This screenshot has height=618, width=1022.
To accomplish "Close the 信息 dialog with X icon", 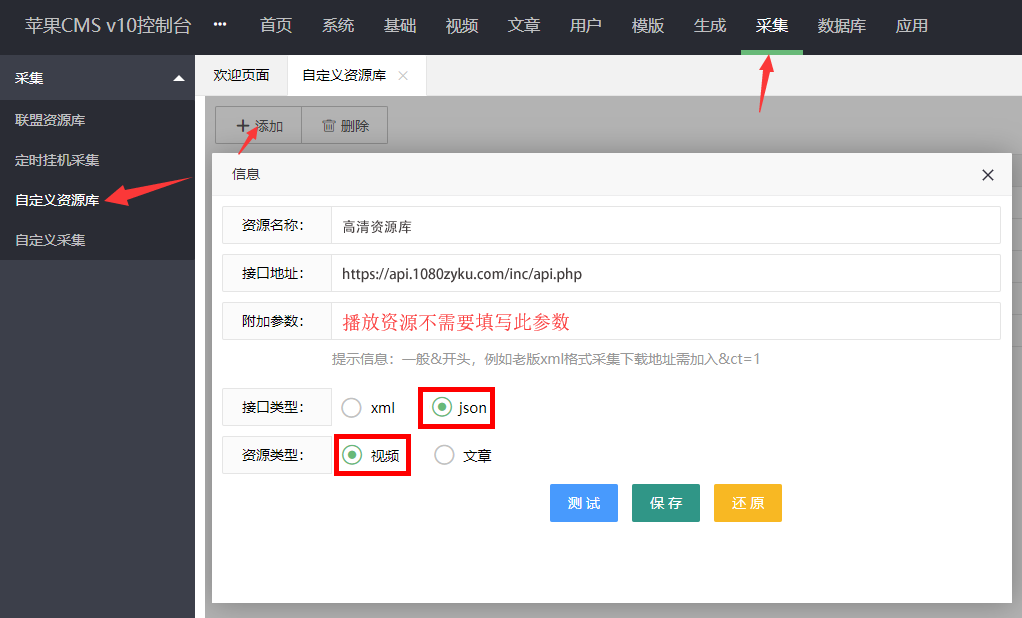I will click(x=987, y=175).
